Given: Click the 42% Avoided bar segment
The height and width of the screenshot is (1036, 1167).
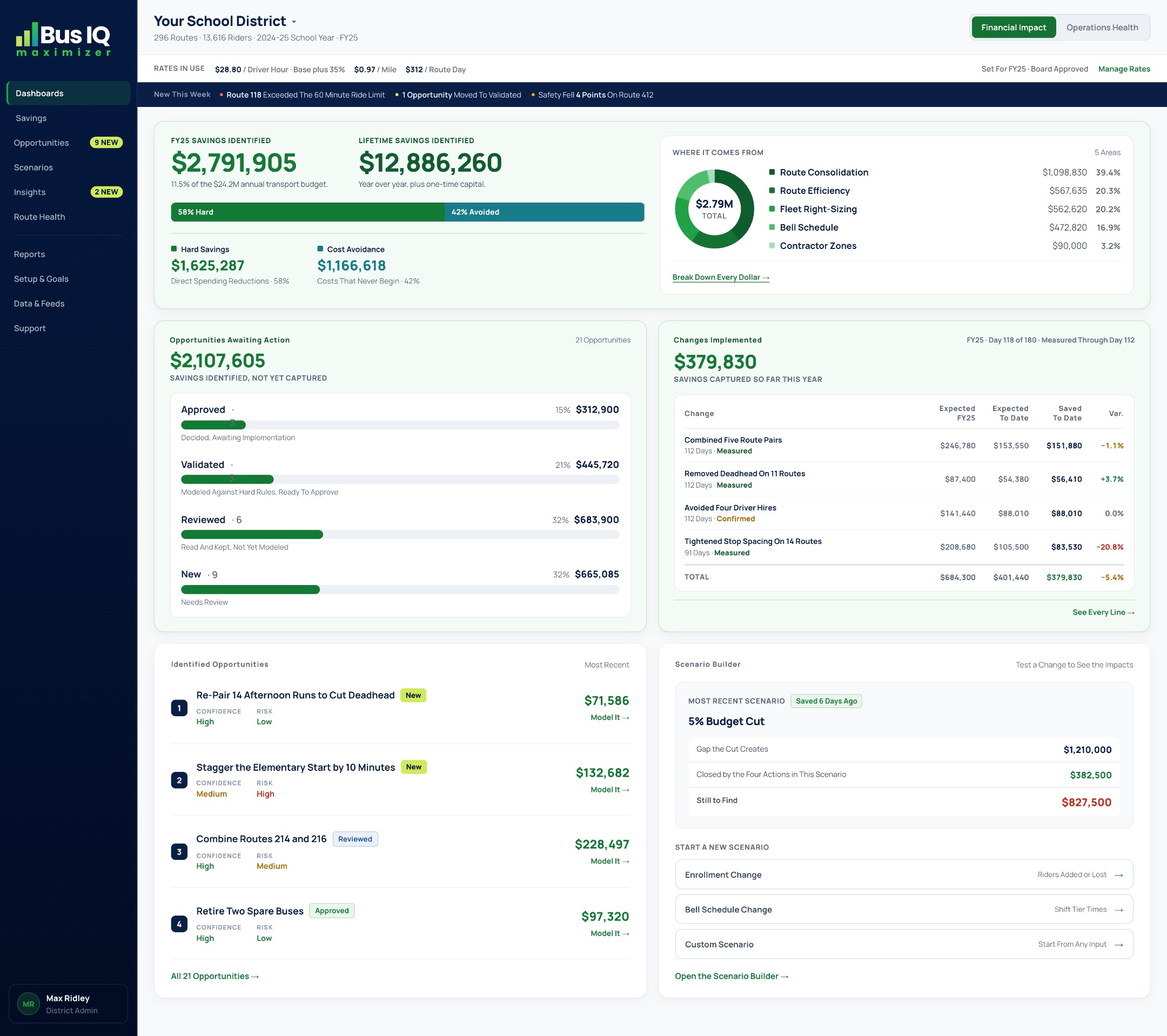Looking at the screenshot, I should point(544,212).
